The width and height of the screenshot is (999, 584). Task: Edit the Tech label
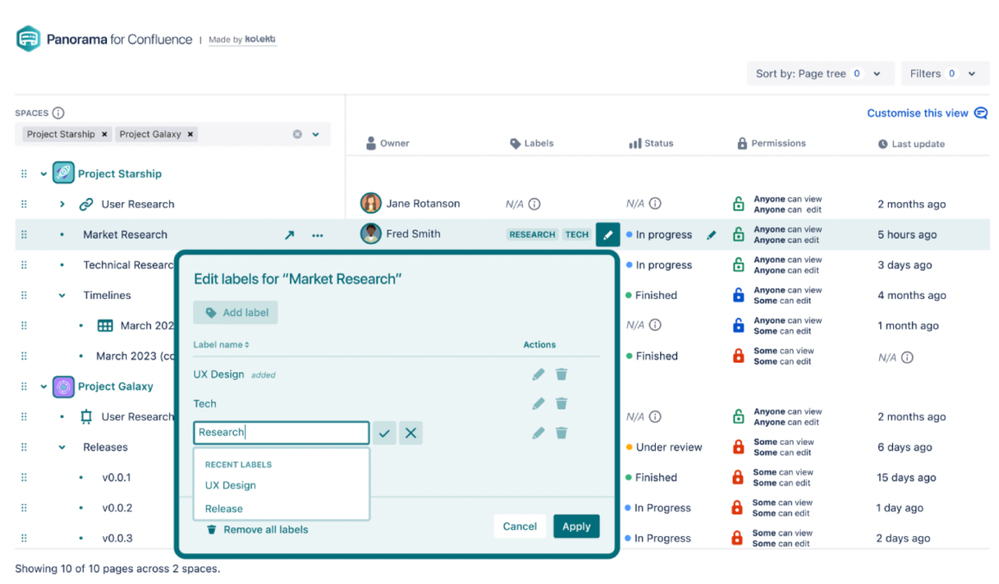click(x=538, y=404)
